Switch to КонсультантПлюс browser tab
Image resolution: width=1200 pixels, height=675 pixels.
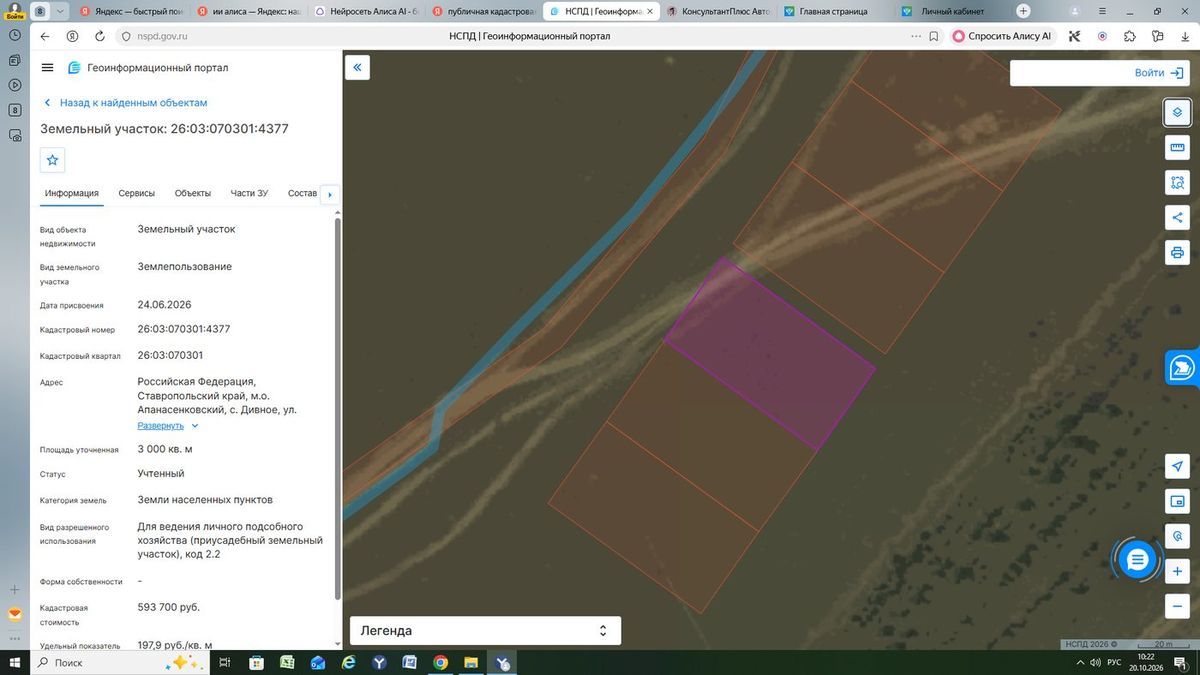(x=718, y=11)
